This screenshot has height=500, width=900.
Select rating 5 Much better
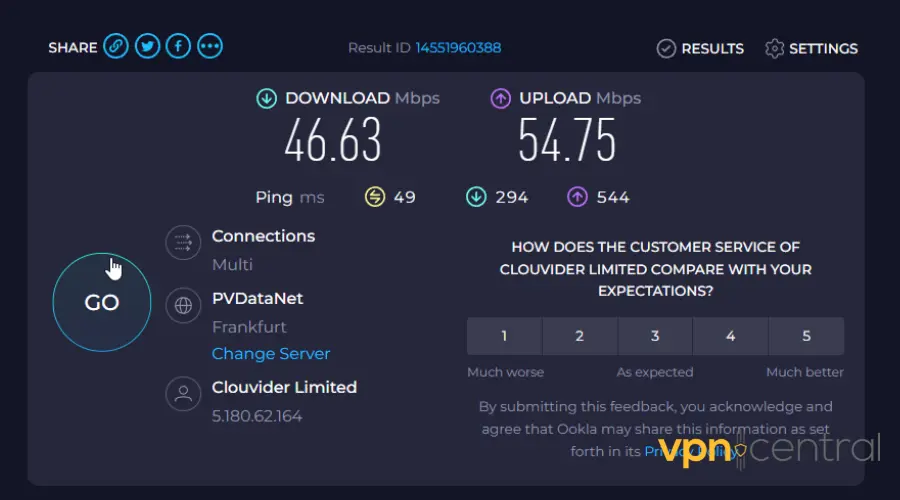[x=806, y=336]
